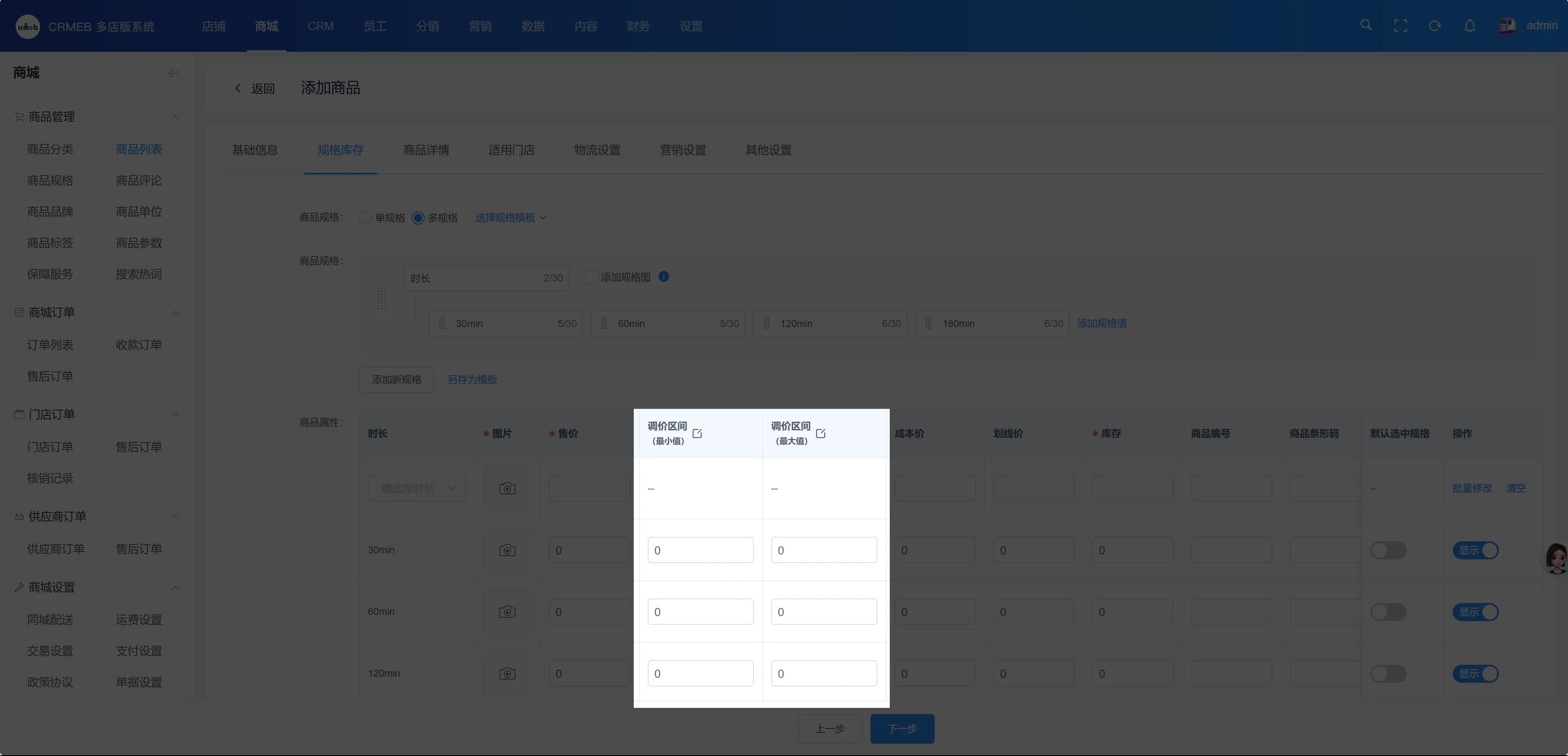
Task: Upload image for the 30min row
Action: click(x=507, y=550)
